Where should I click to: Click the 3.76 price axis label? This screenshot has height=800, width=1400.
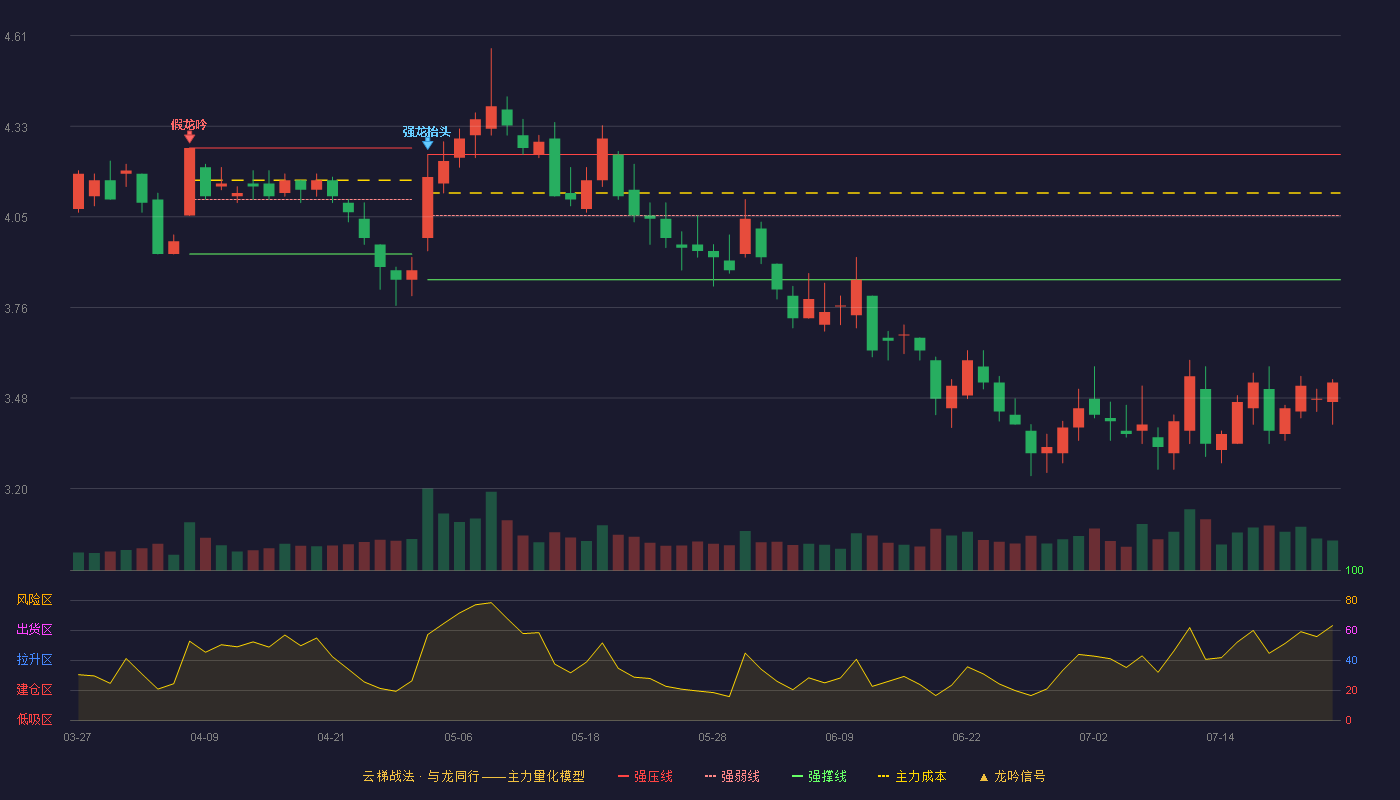click(x=16, y=309)
